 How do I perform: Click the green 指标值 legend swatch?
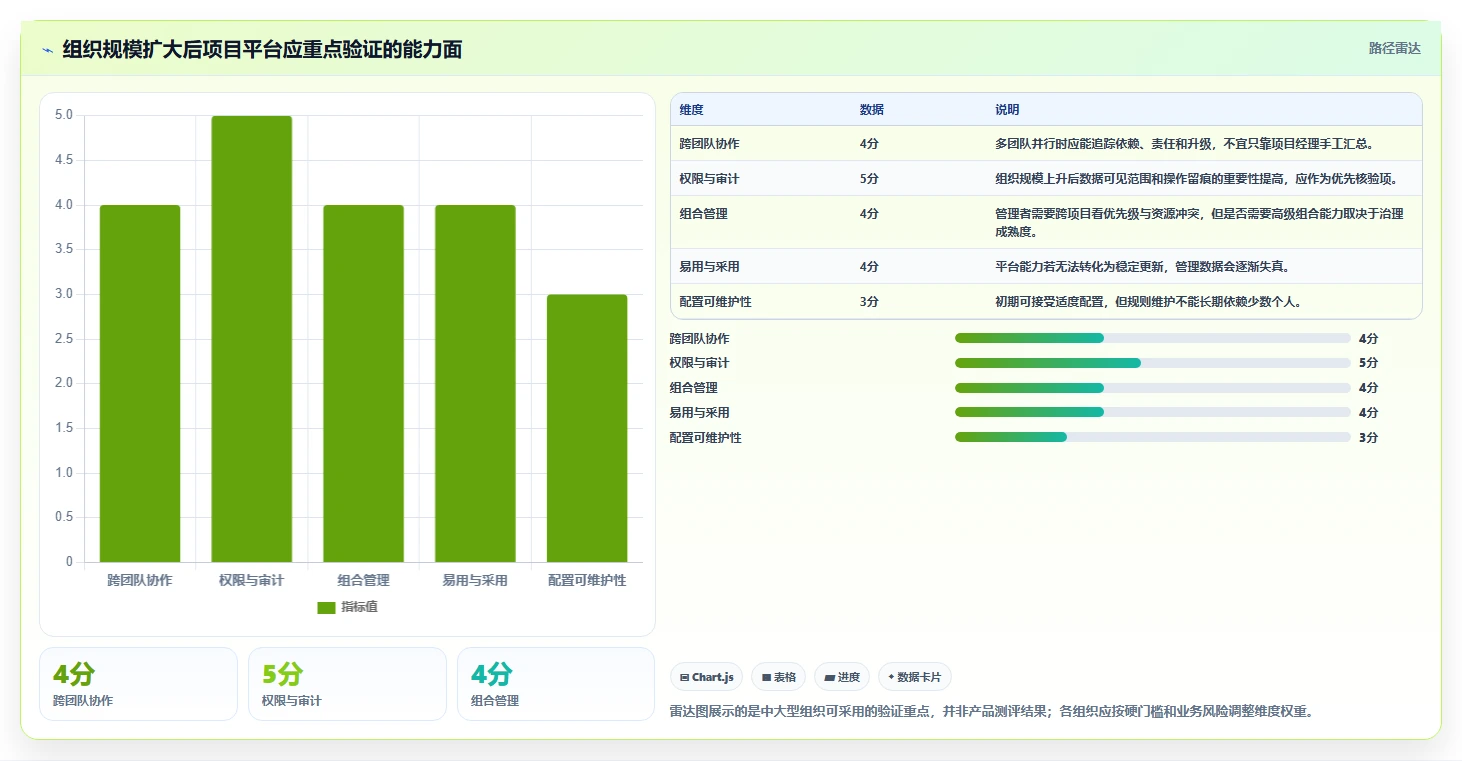[x=326, y=607]
